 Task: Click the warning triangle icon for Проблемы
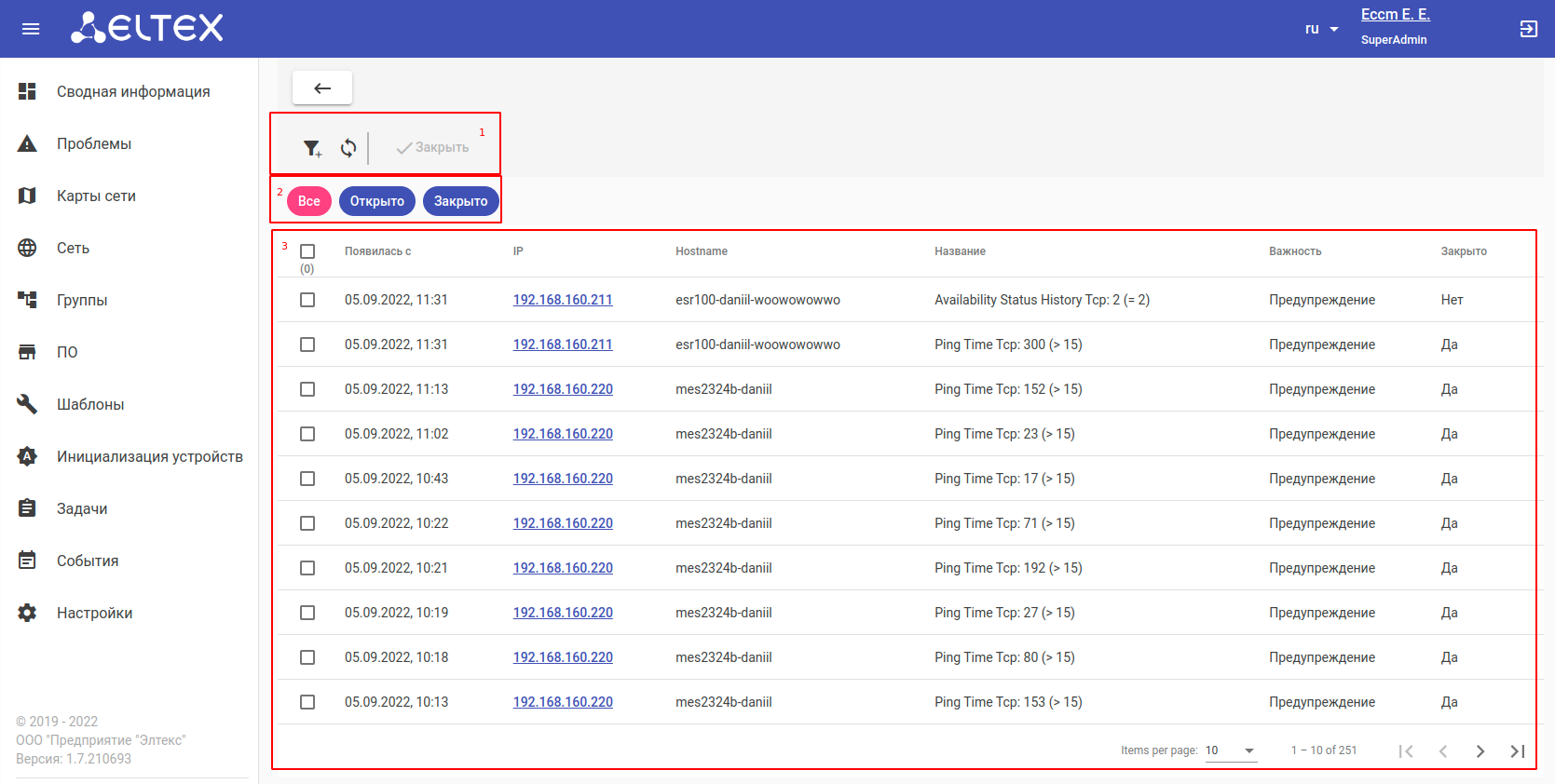tap(27, 143)
